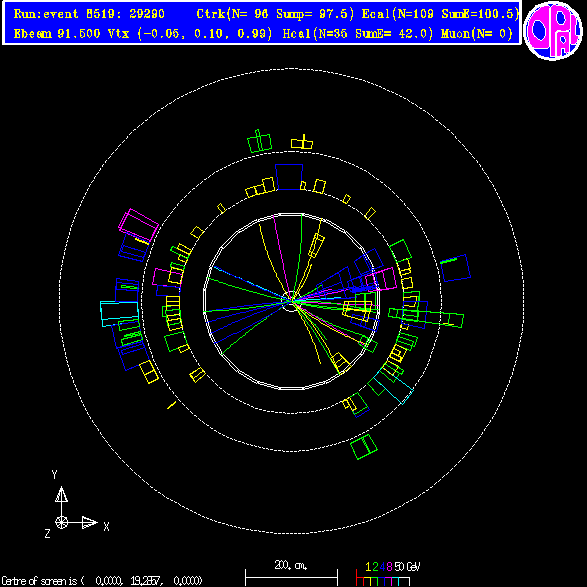Click the Ctrk track summary in header

(275, 14)
